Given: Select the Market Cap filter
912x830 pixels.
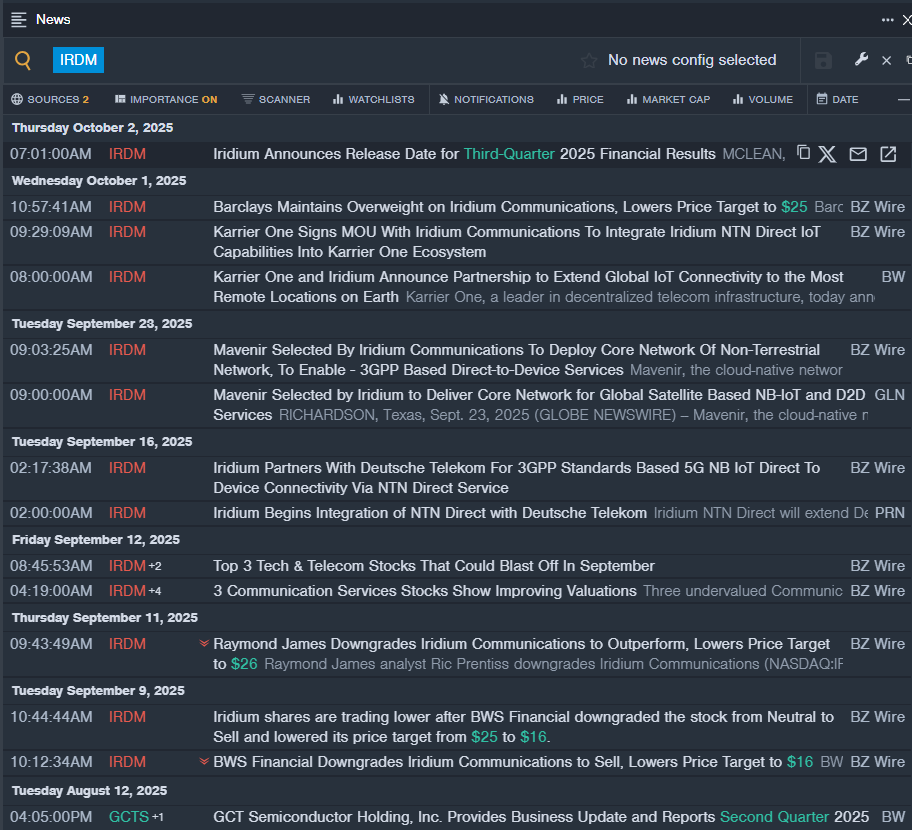Looking at the screenshot, I should click(x=668, y=99).
